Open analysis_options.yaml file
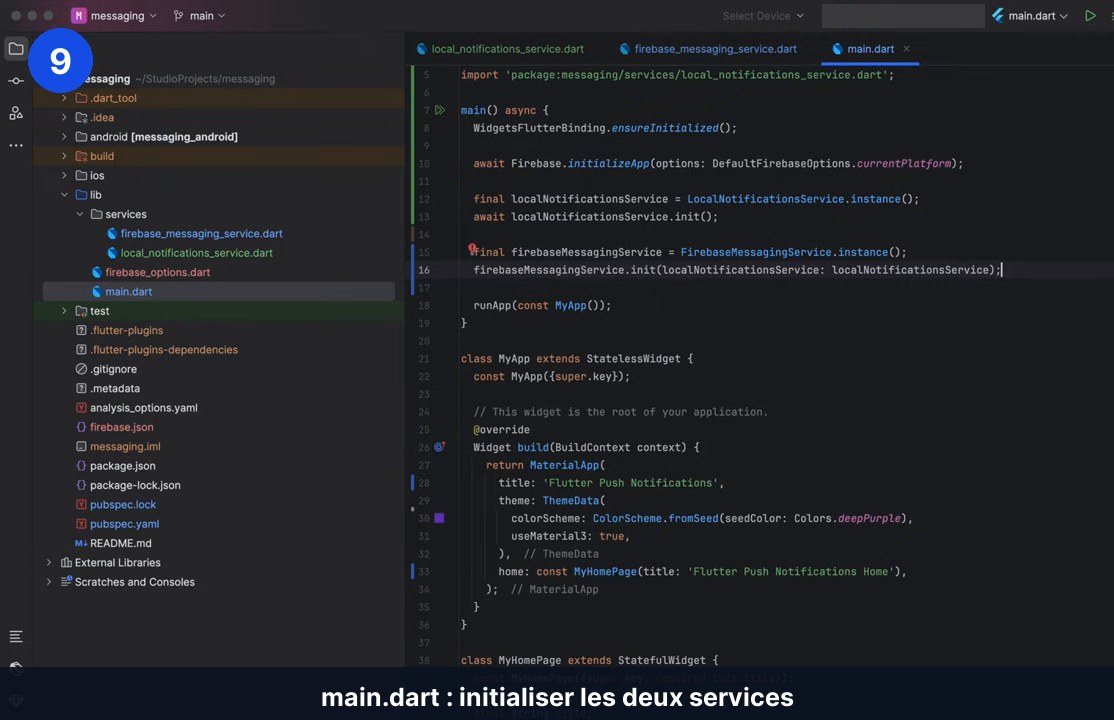Viewport: 1114px width, 720px height. tap(144, 408)
